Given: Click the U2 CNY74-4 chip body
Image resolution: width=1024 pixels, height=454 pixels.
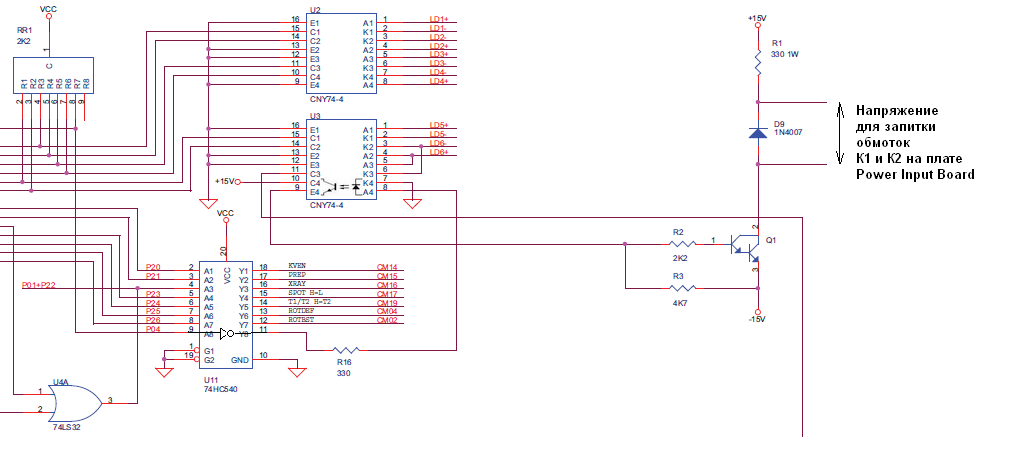Looking at the screenshot, I should click(x=341, y=52).
